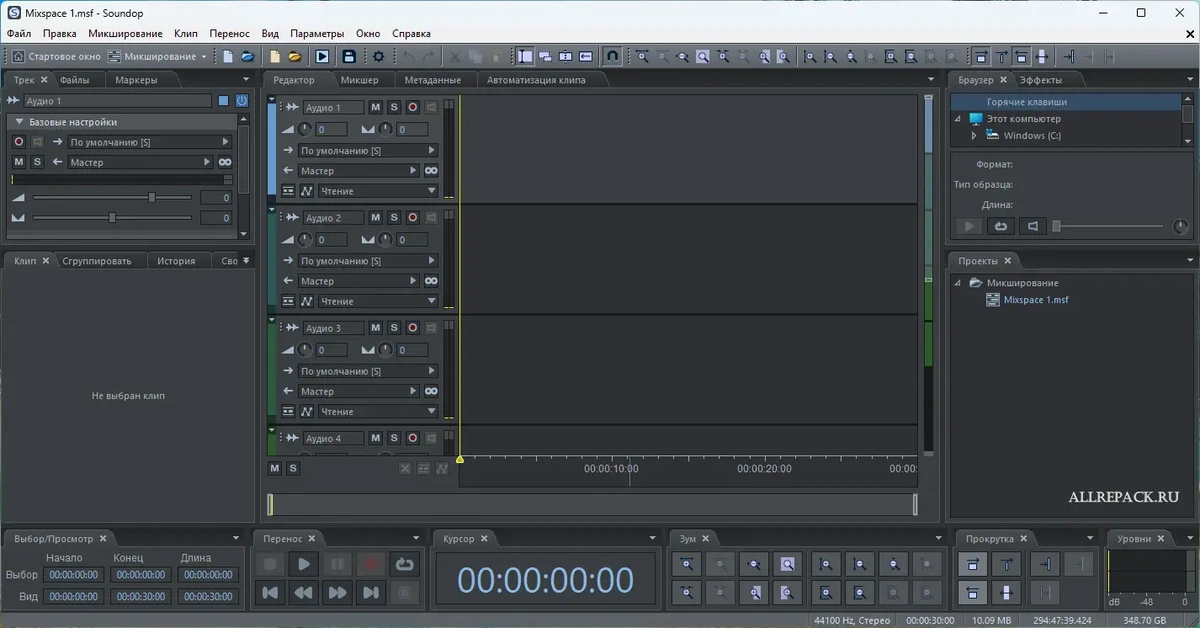Select the Mixspace 1.msf project entry

(x=1036, y=300)
